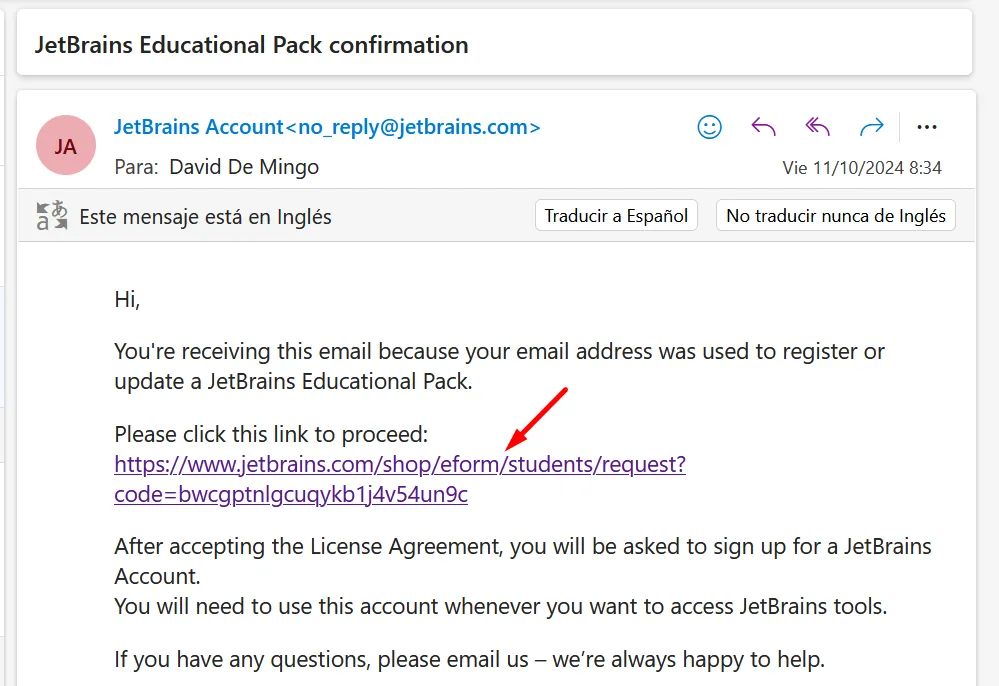Click the Hi greeting line
This screenshot has width=999, height=686.
tap(127, 299)
